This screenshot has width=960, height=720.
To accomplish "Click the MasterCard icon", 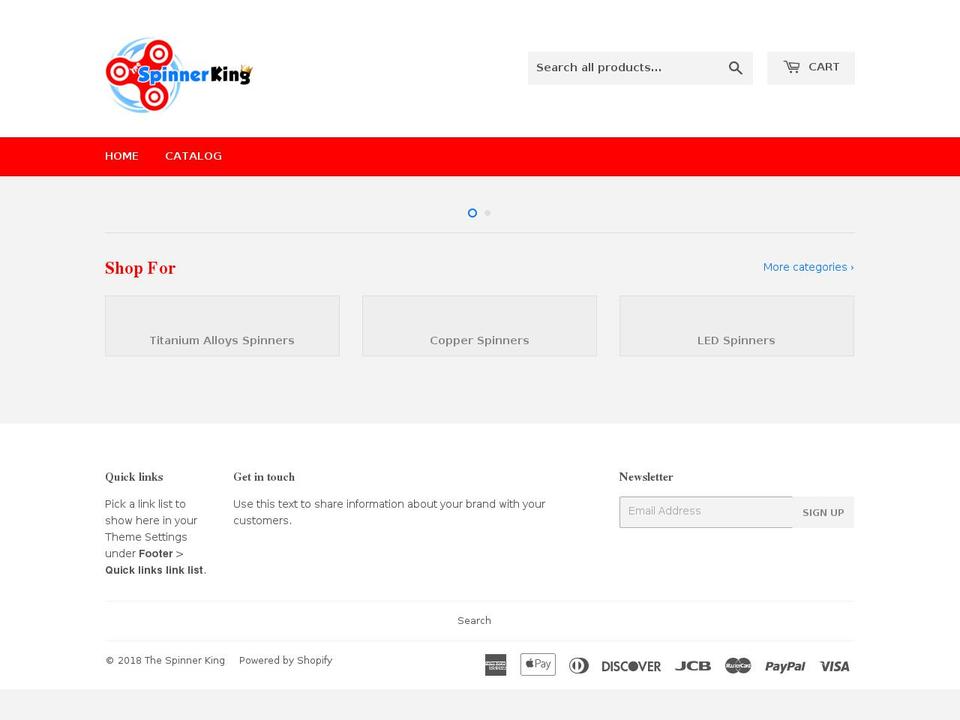I will pyautogui.click(x=738, y=666).
